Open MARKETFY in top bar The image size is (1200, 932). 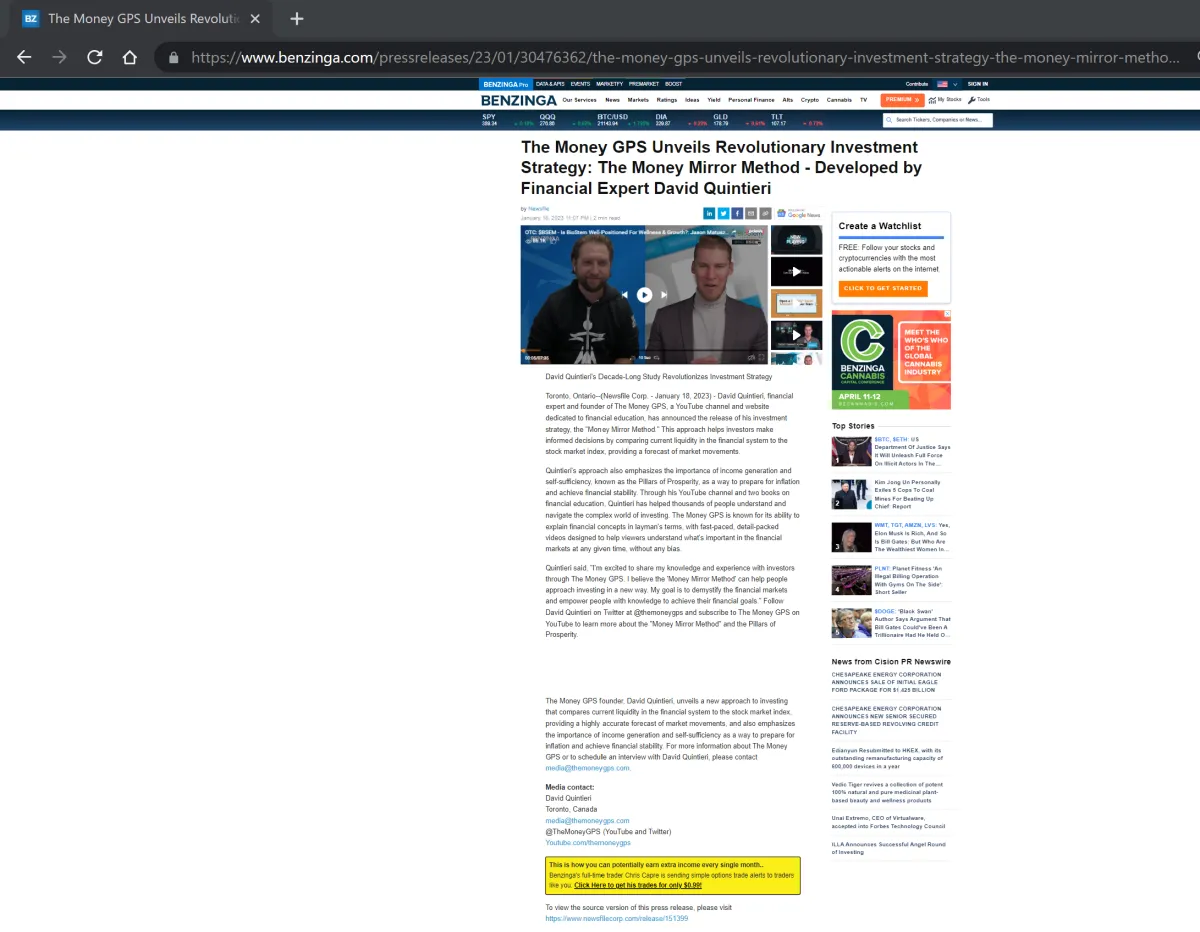click(x=609, y=84)
